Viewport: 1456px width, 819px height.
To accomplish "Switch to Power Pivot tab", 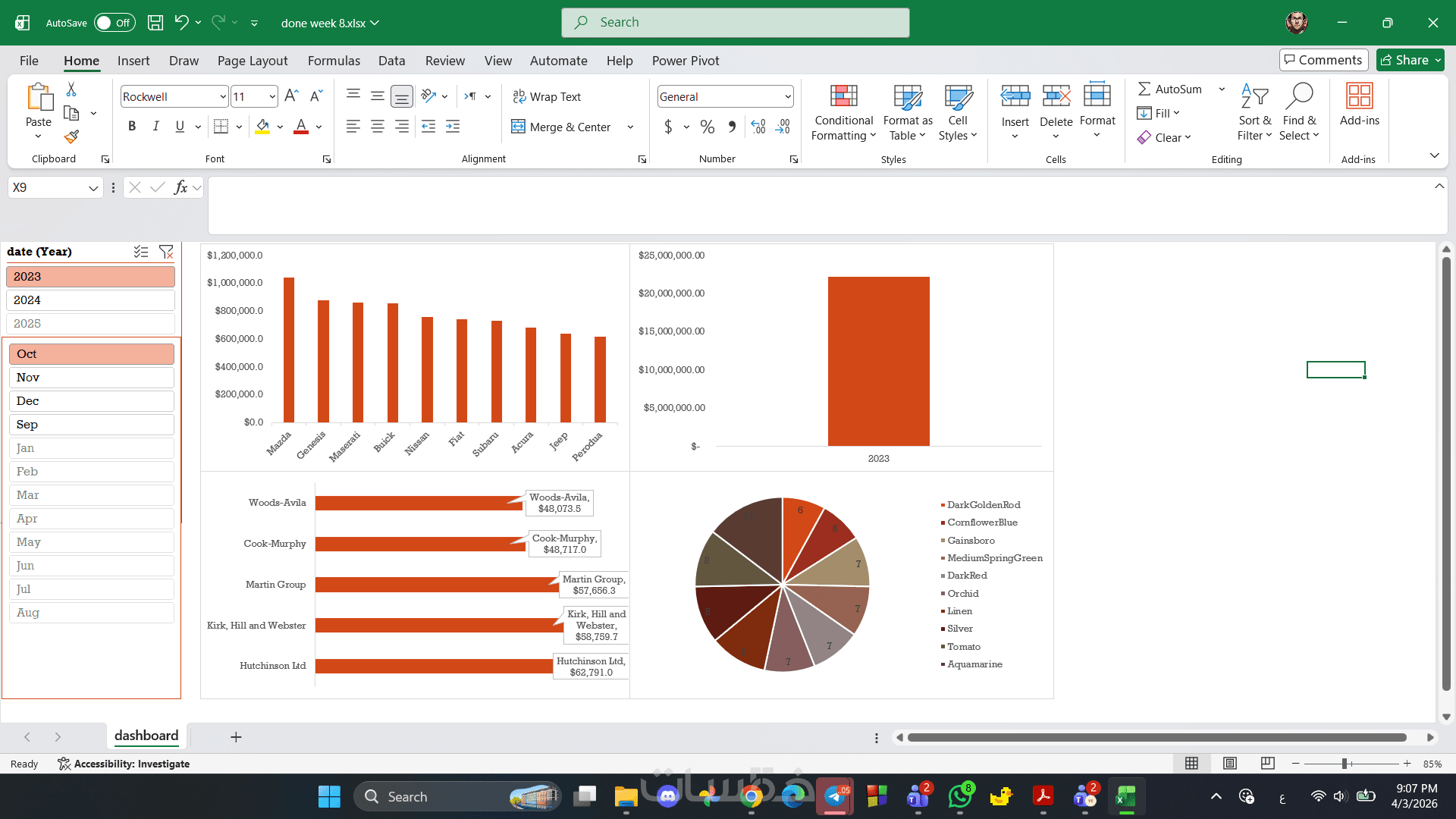I will click(x=685, y=61).
